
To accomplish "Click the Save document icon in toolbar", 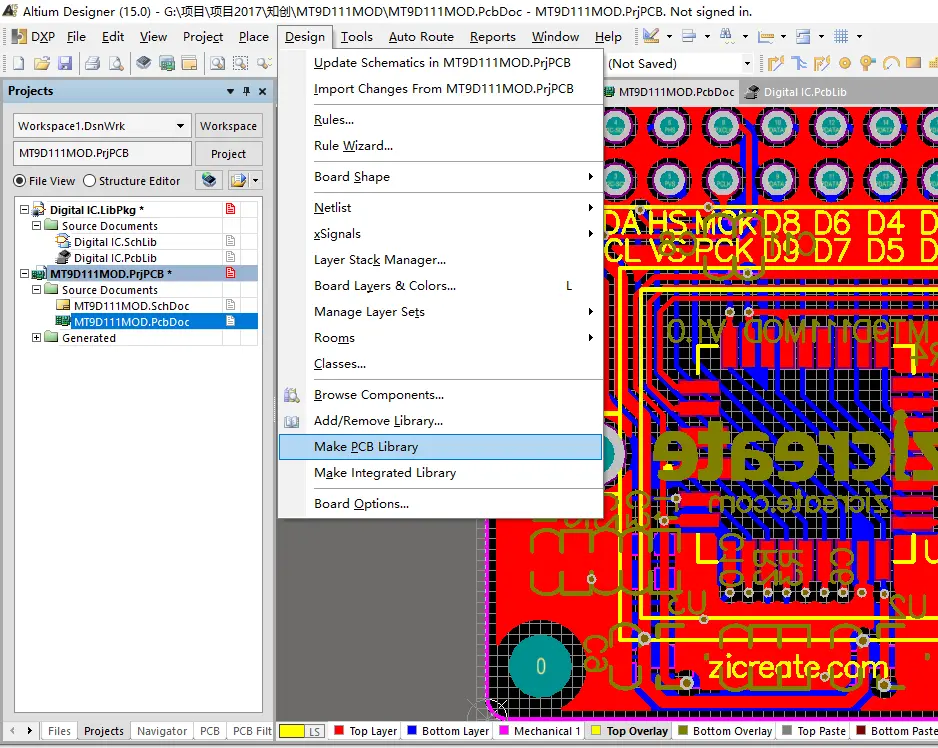I will coord(65,63).
